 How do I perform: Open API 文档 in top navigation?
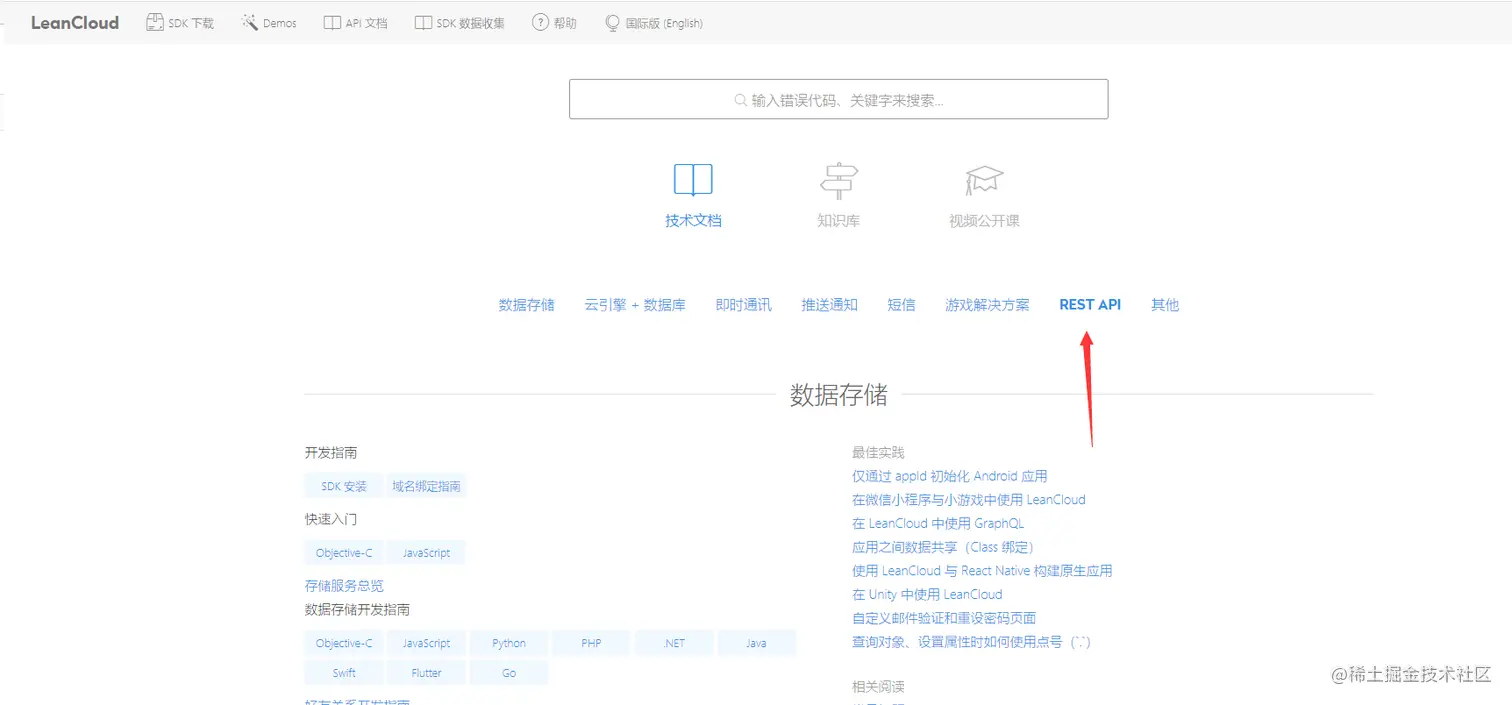click(366, 23)
